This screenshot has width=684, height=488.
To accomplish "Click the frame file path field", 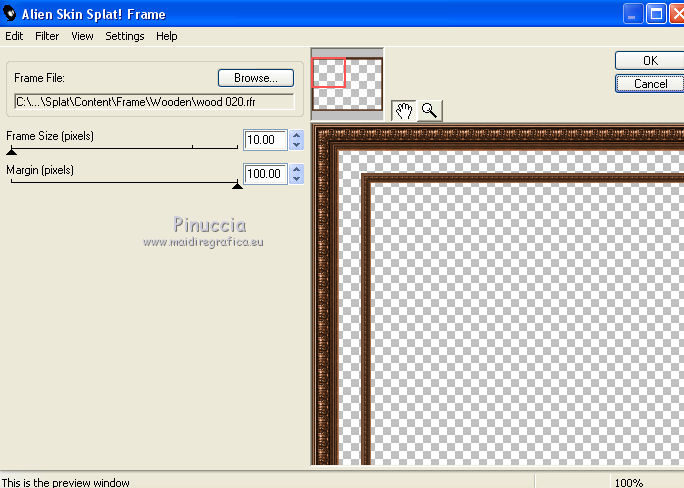I will click(x=154, y=102).
